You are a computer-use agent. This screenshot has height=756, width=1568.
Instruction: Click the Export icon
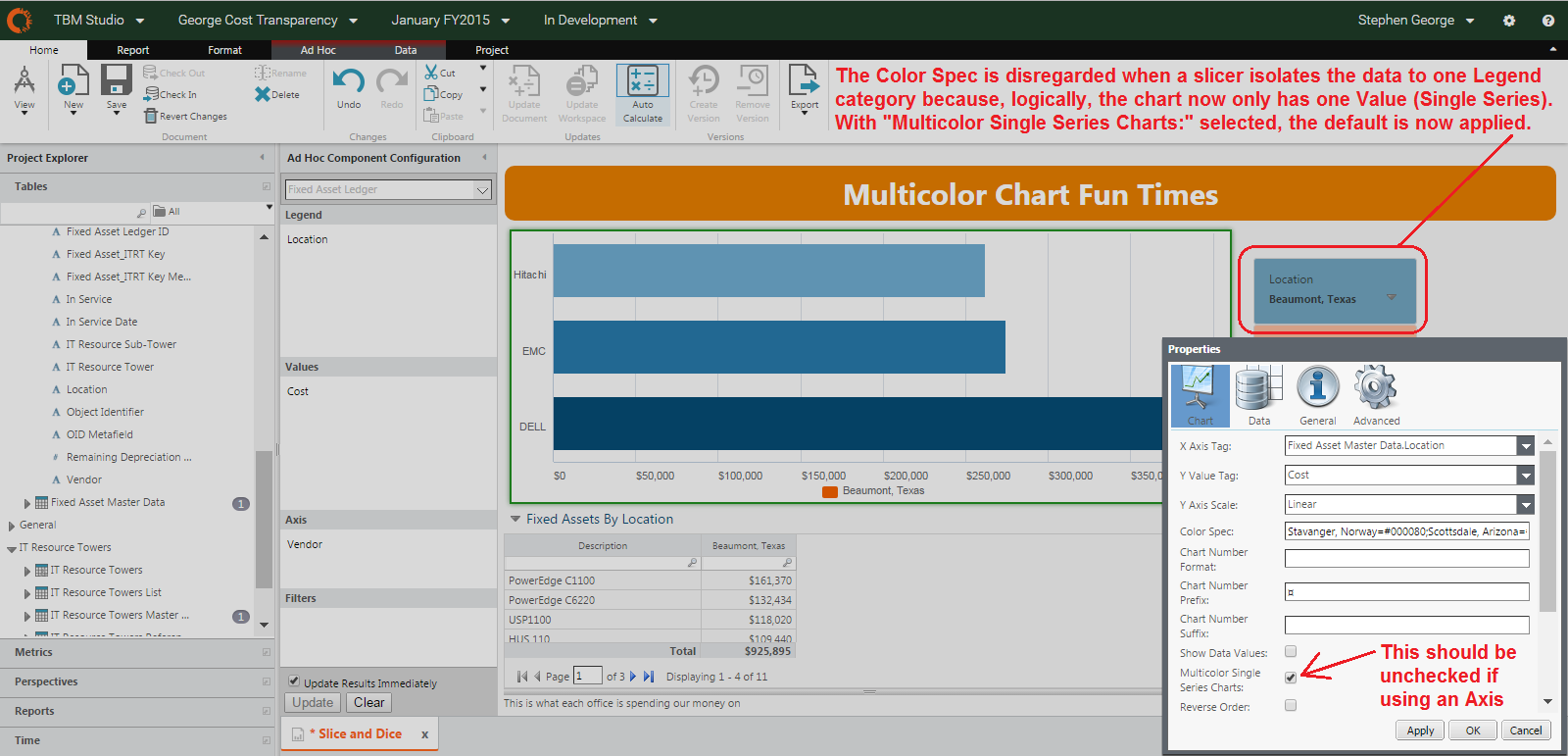[x=805, y=80]
